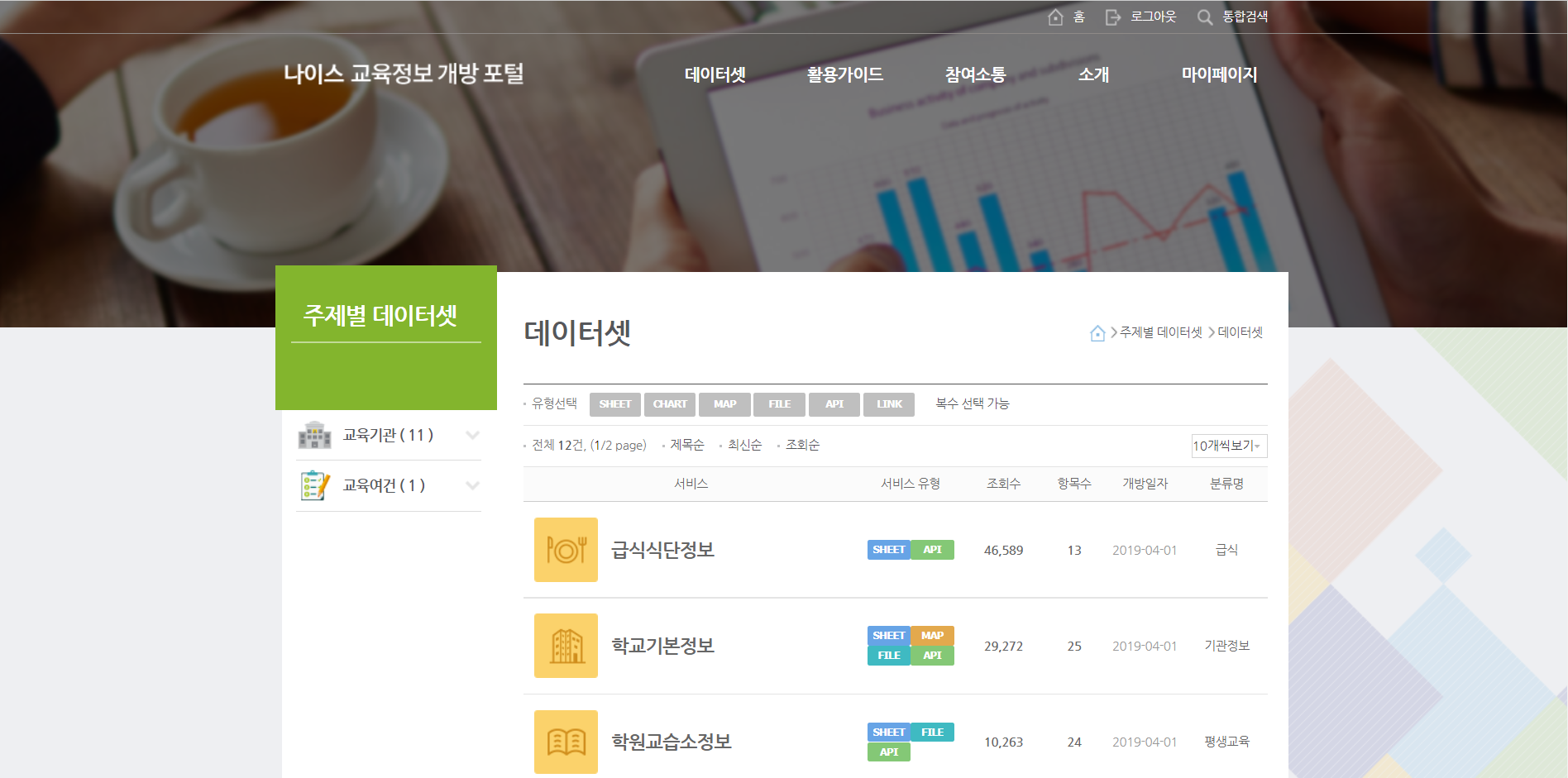Image resolution: width=1568 pixels, height=778 pixels.
Task: Click MAP badge for 학교기본정보
Action: 933,636
